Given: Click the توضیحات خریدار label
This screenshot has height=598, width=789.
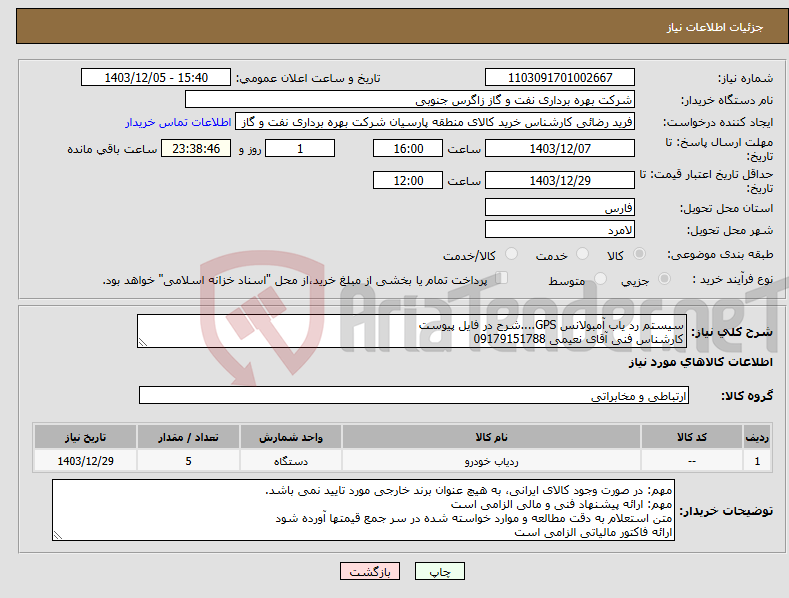Looking at the screenshot, I should point(726,511).
